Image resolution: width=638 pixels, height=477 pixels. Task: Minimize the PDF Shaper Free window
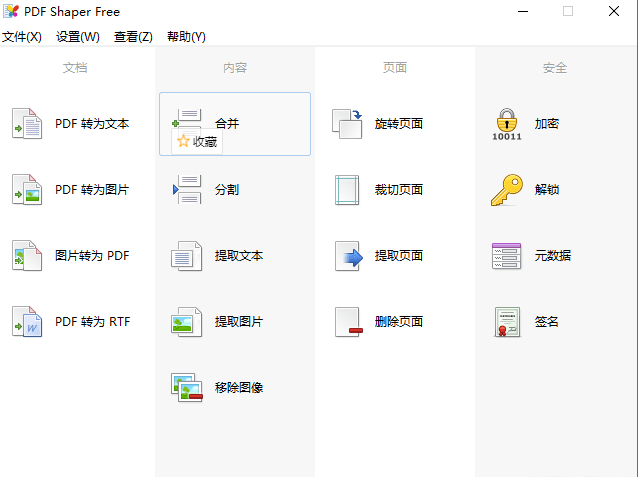tap(523, 11)
